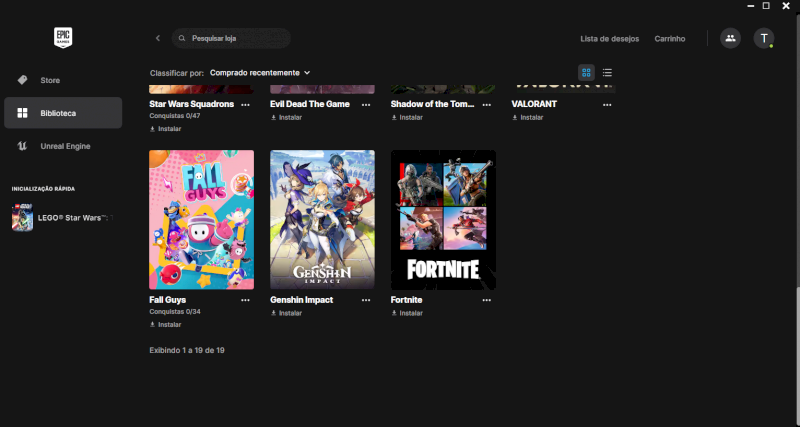Open Star Wars Squadrons options menu
The height and width of the screenshot is (427, 800).
tap(245, 105)
